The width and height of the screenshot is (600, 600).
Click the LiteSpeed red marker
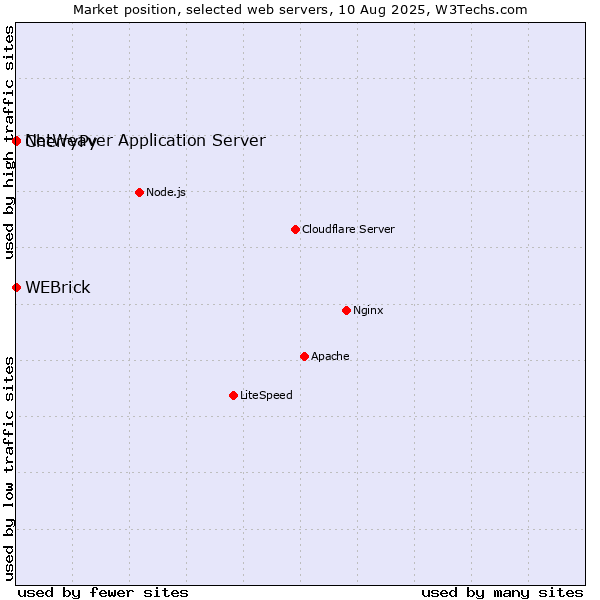click(x=233, y=395)
